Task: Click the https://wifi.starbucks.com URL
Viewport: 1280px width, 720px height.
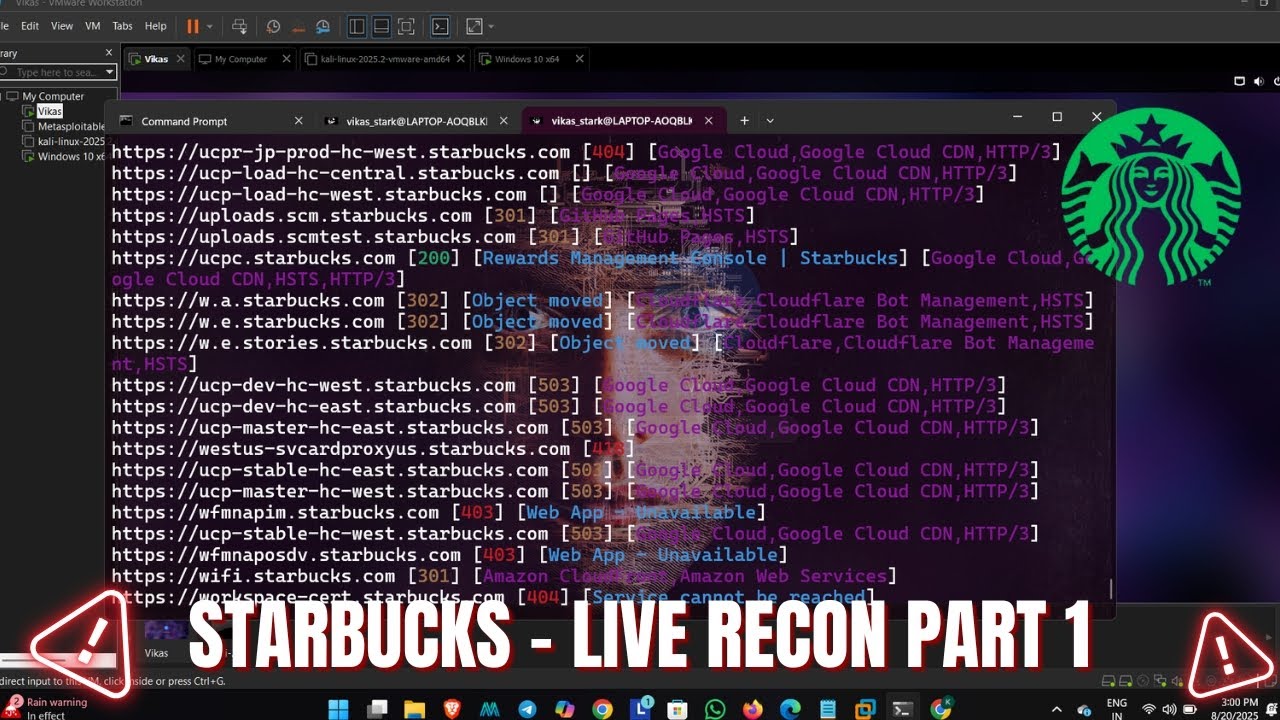Action: [254, 576]
